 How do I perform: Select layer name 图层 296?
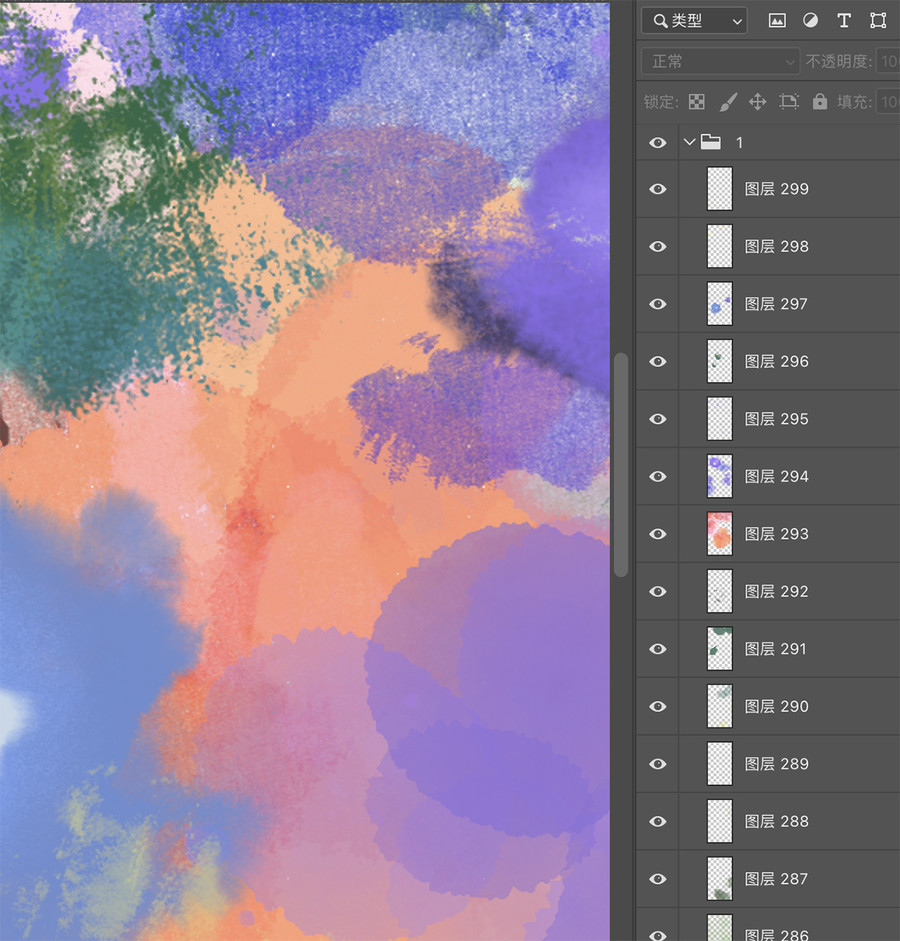(776, 361)
